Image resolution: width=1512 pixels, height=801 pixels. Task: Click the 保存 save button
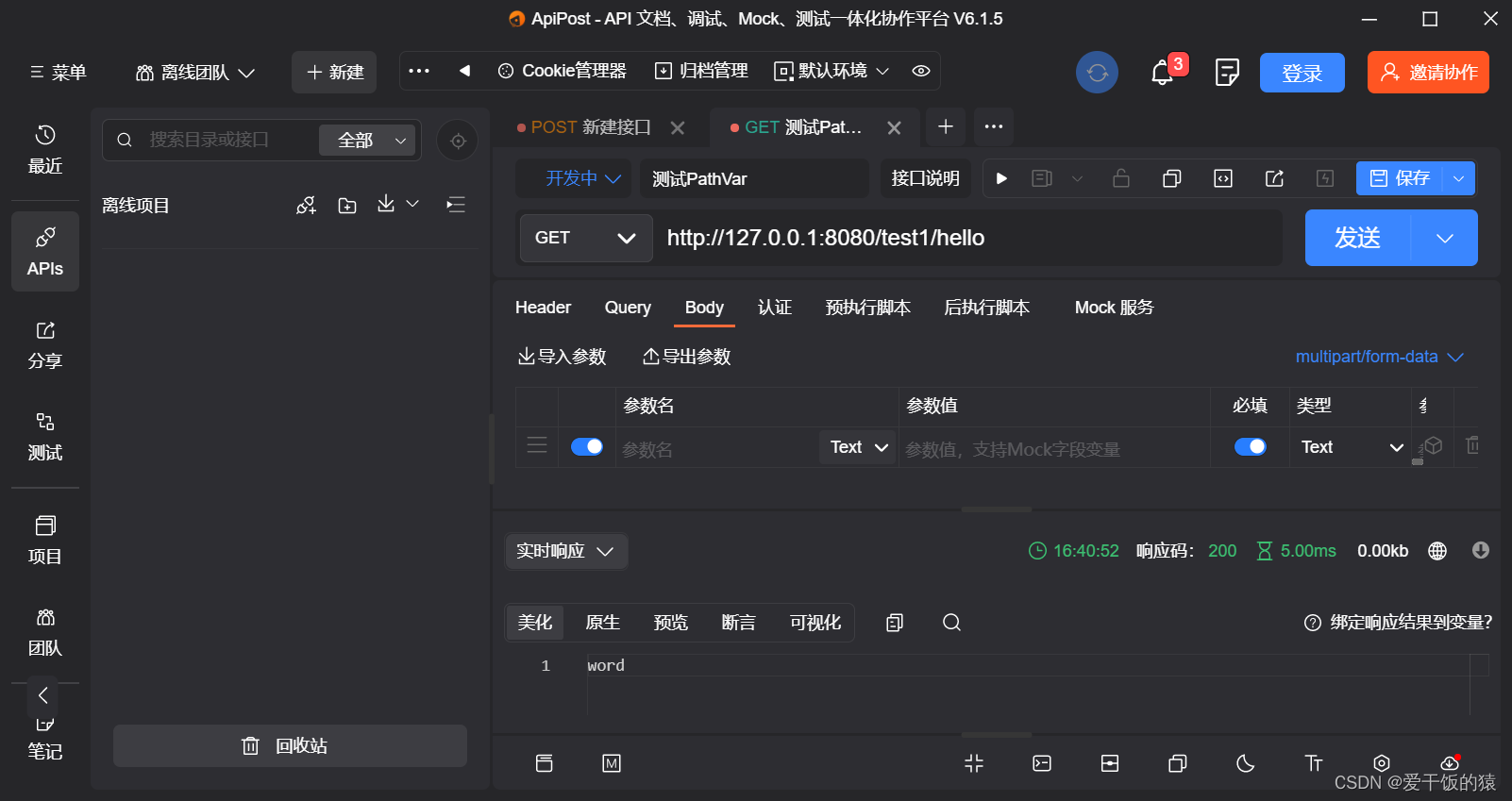pos(1400,178)
